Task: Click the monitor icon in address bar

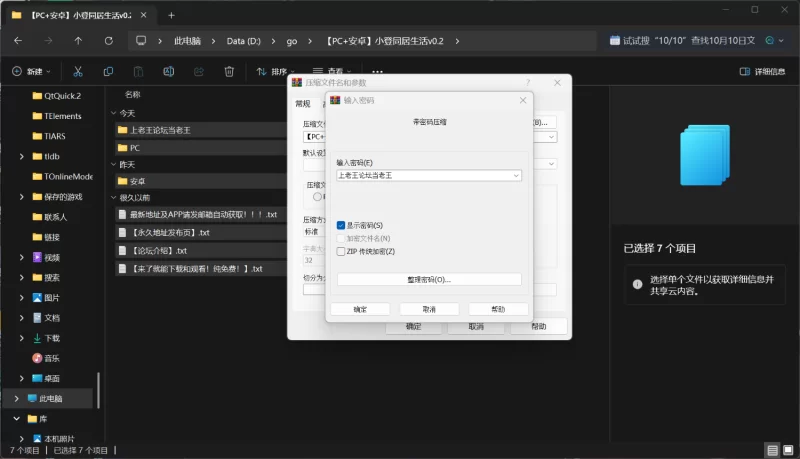Action: (141, 41)
